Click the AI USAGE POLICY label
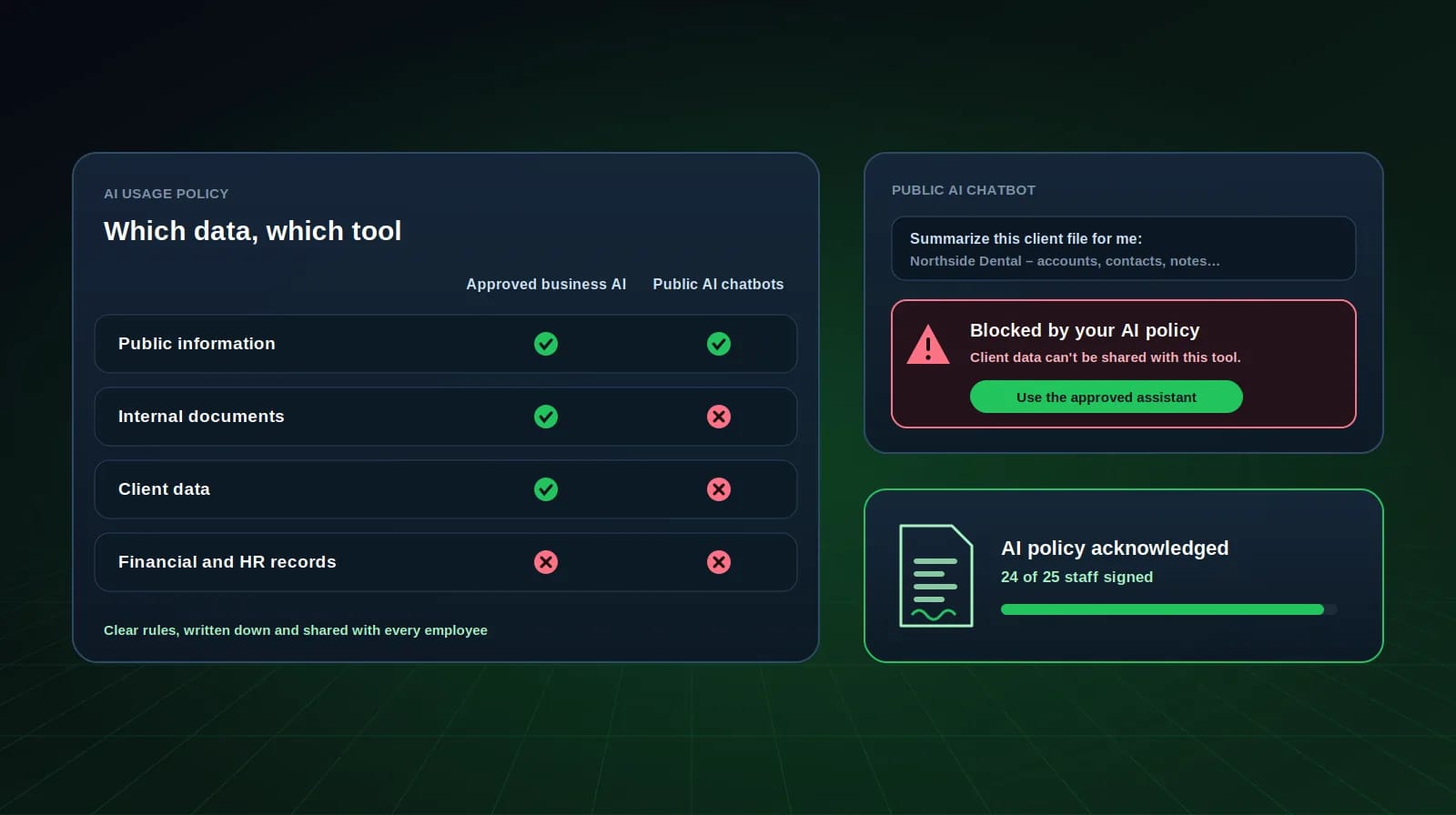1456x815 pixels. click(167, 194)
